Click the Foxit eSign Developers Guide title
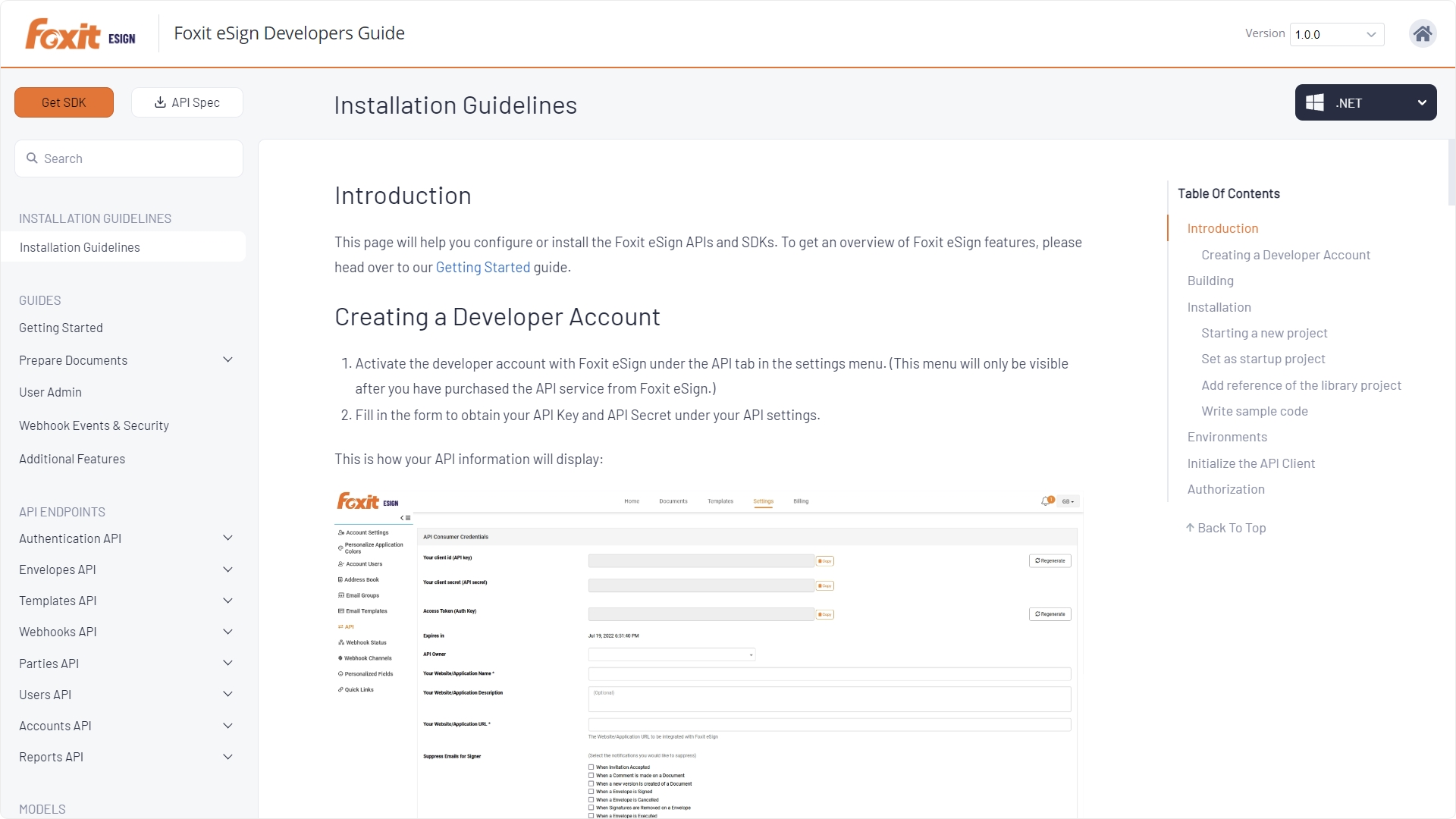This screenshot has height=819, width=1456. (289, 33)
